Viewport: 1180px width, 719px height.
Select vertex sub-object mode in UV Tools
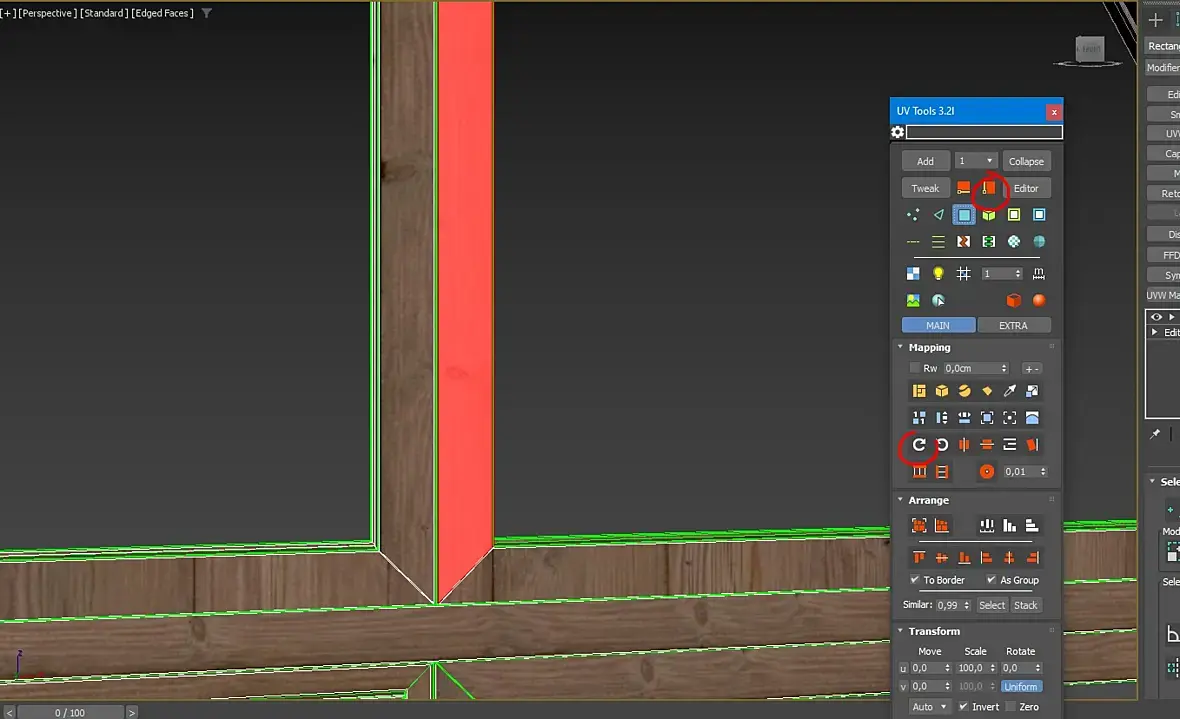point(913,215)
